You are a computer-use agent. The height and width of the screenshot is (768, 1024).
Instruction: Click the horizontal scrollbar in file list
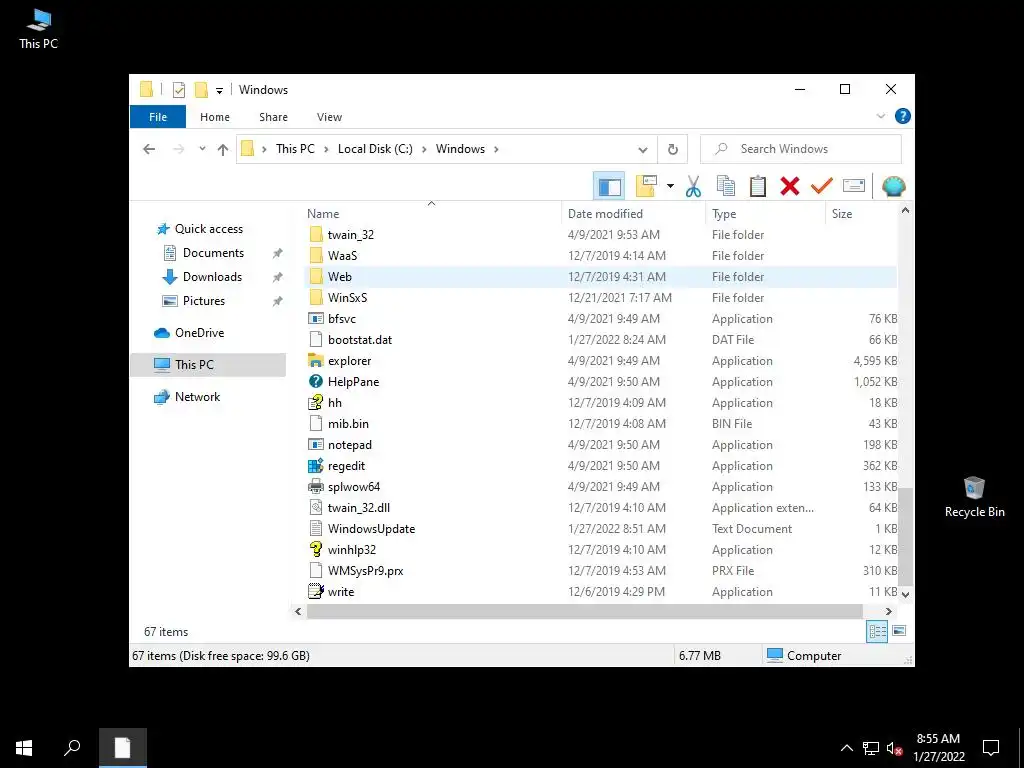pos(584,612)
